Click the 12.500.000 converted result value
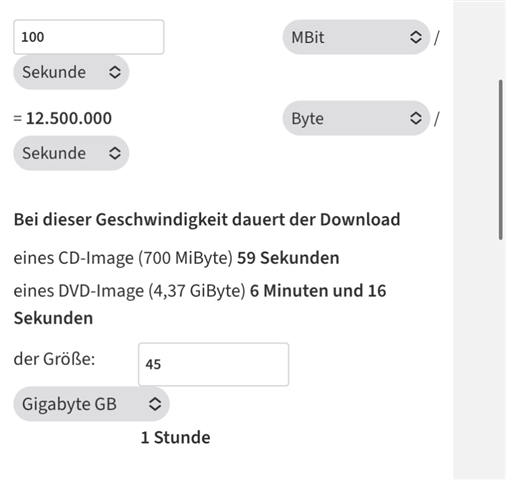The width and height of the screenshot is (506, 480). click(69, 118)
